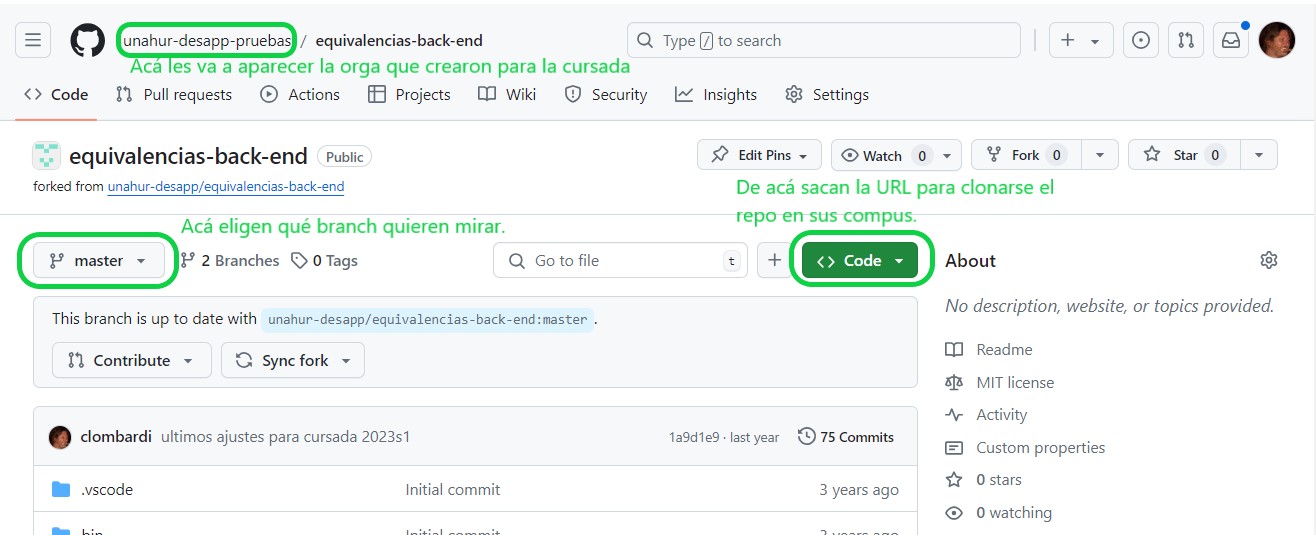Expand the green Code dropdown

pyautogui.click(x=860, y=260)
